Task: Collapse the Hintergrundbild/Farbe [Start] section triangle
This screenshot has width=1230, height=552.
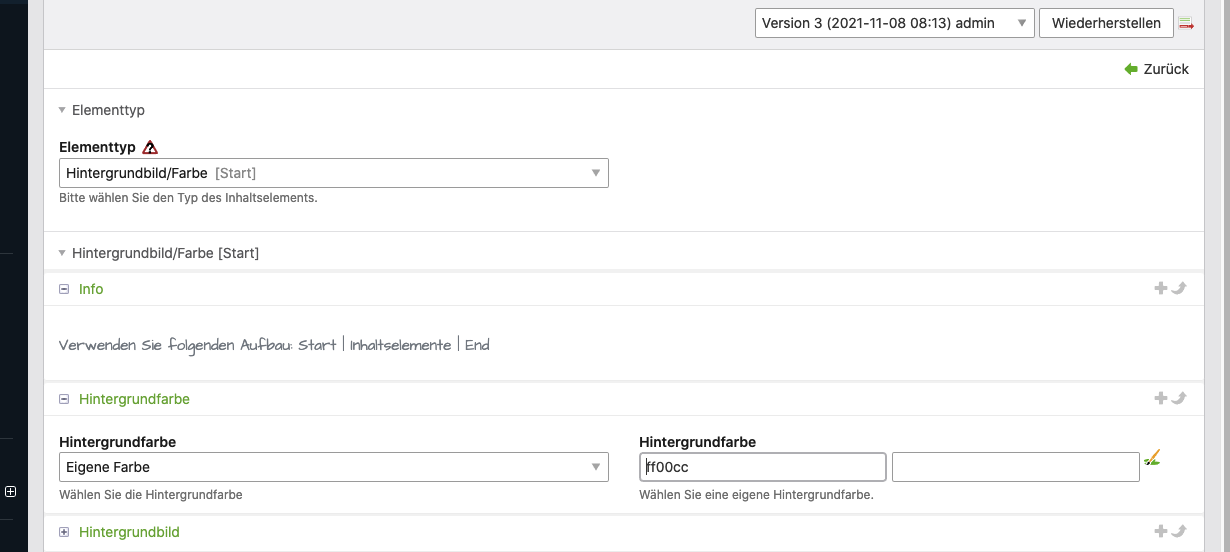Action: tap(62, 253)
